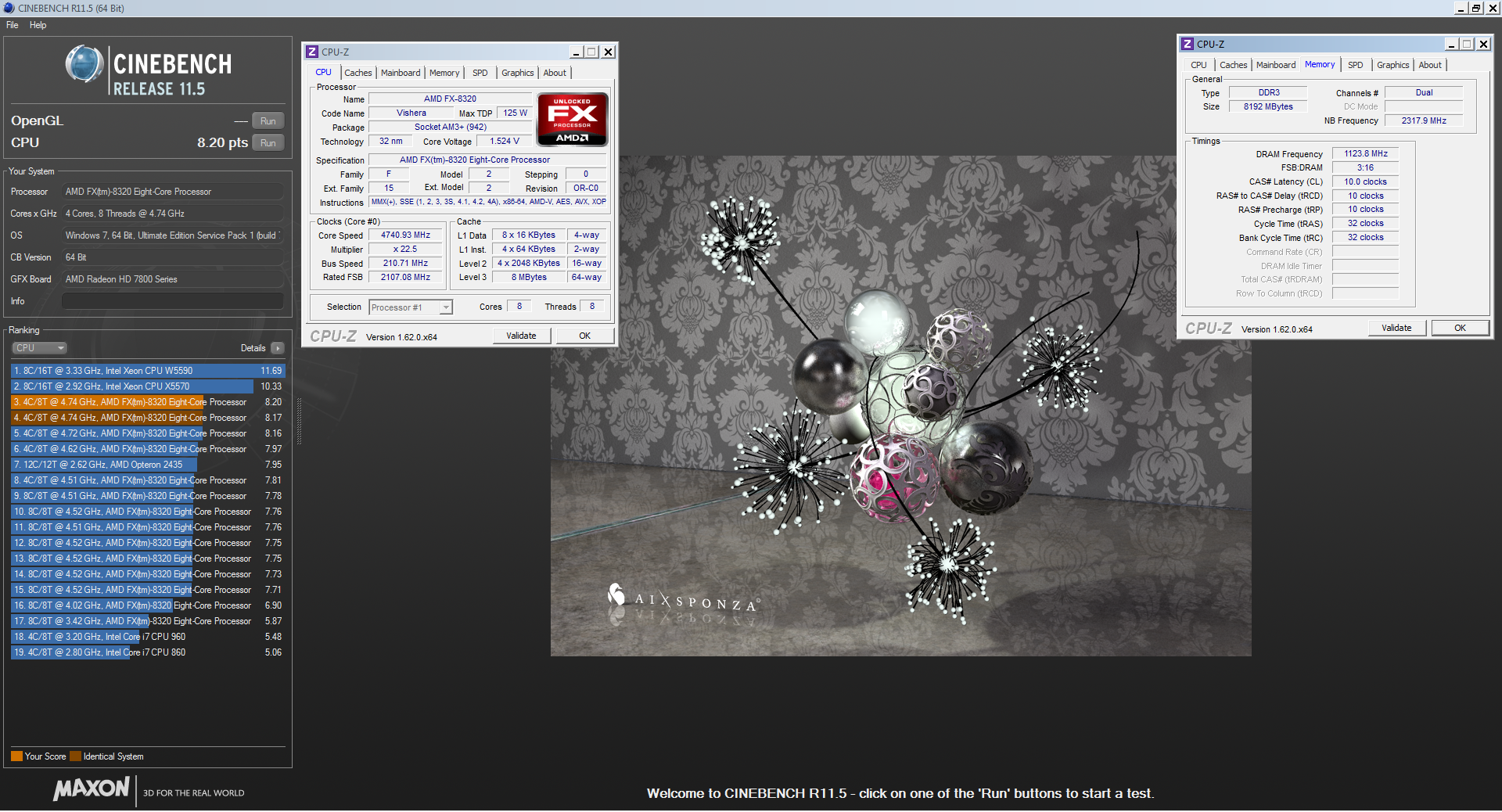Switch to Caches tab in left CPU-Z window
The image size is (1502, 812).
click(x=358, y=73)
